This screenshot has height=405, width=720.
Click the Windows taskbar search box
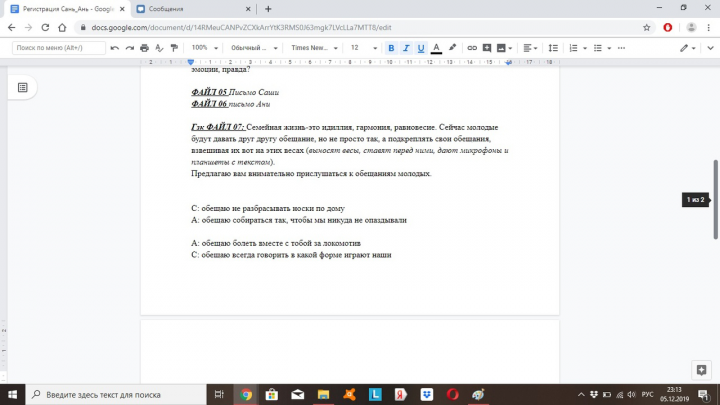point(116,394)
